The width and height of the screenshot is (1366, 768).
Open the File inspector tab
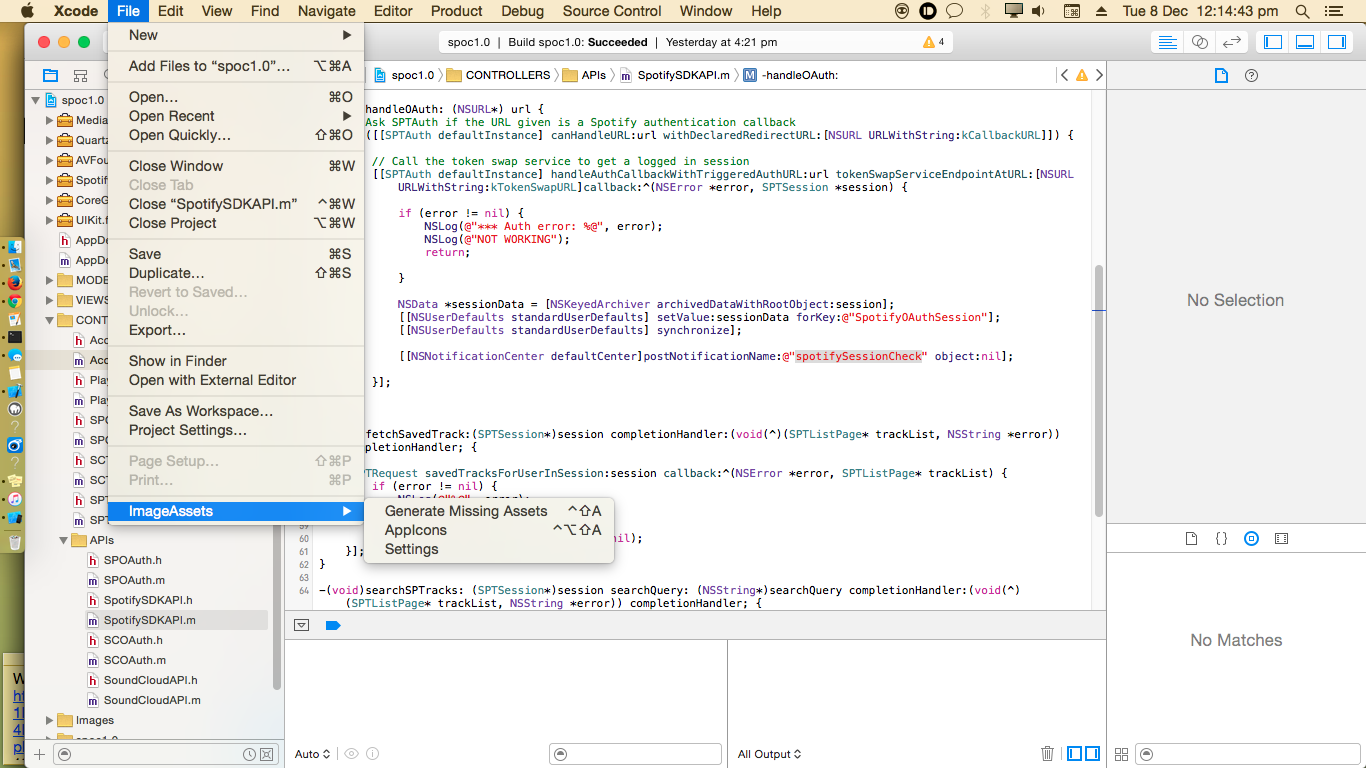tap(1221, 75)
